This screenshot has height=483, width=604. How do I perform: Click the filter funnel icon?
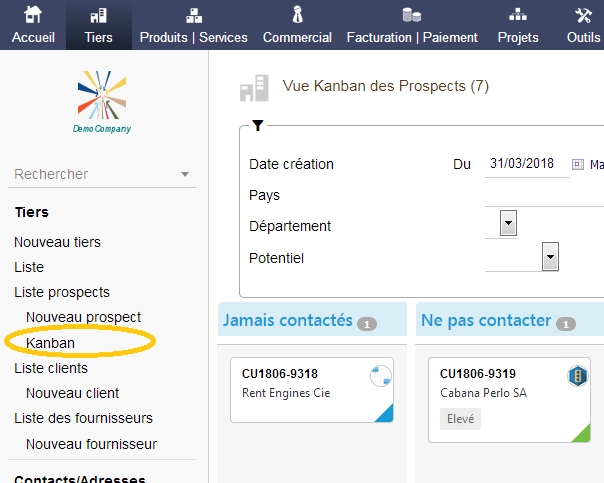pyautogui.click(x=258, y=126)
